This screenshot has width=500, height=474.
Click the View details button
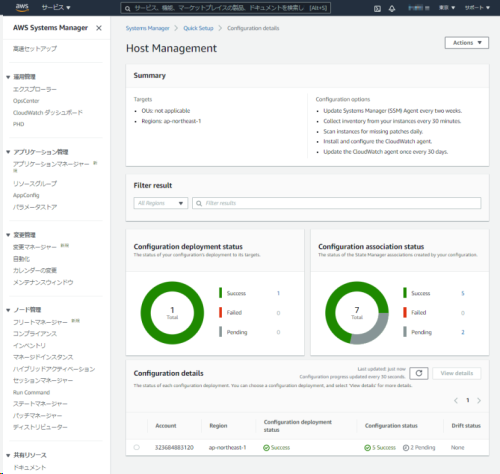(457, 373)
